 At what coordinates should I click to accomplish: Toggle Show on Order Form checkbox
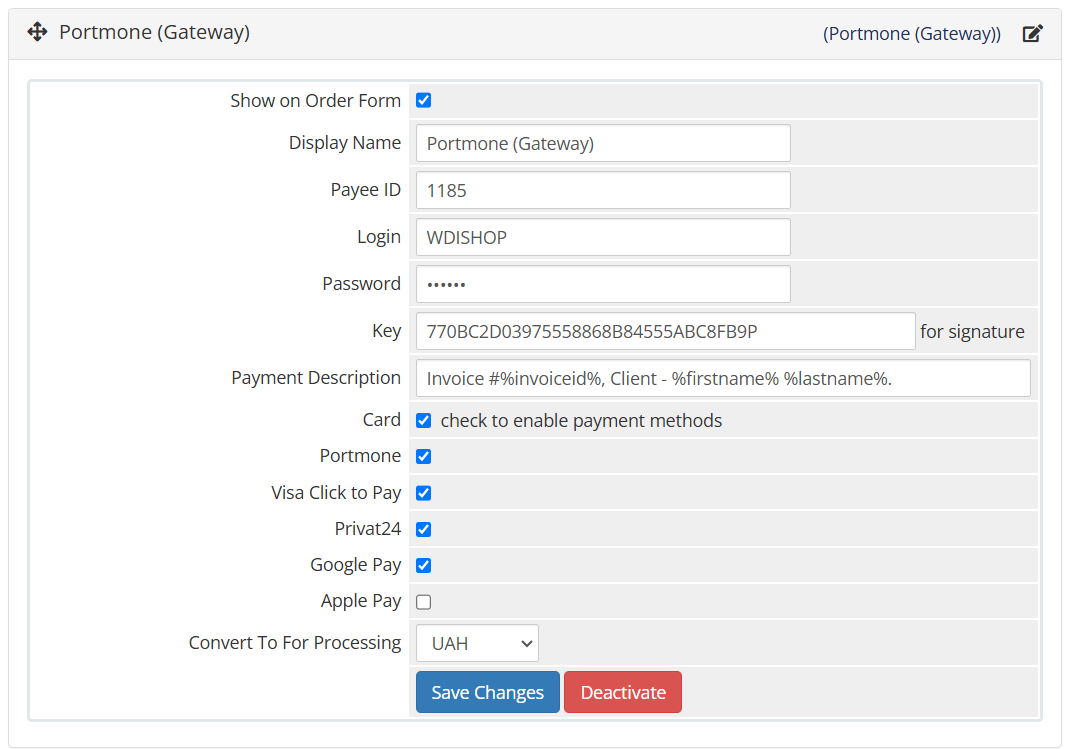point(424,101)
